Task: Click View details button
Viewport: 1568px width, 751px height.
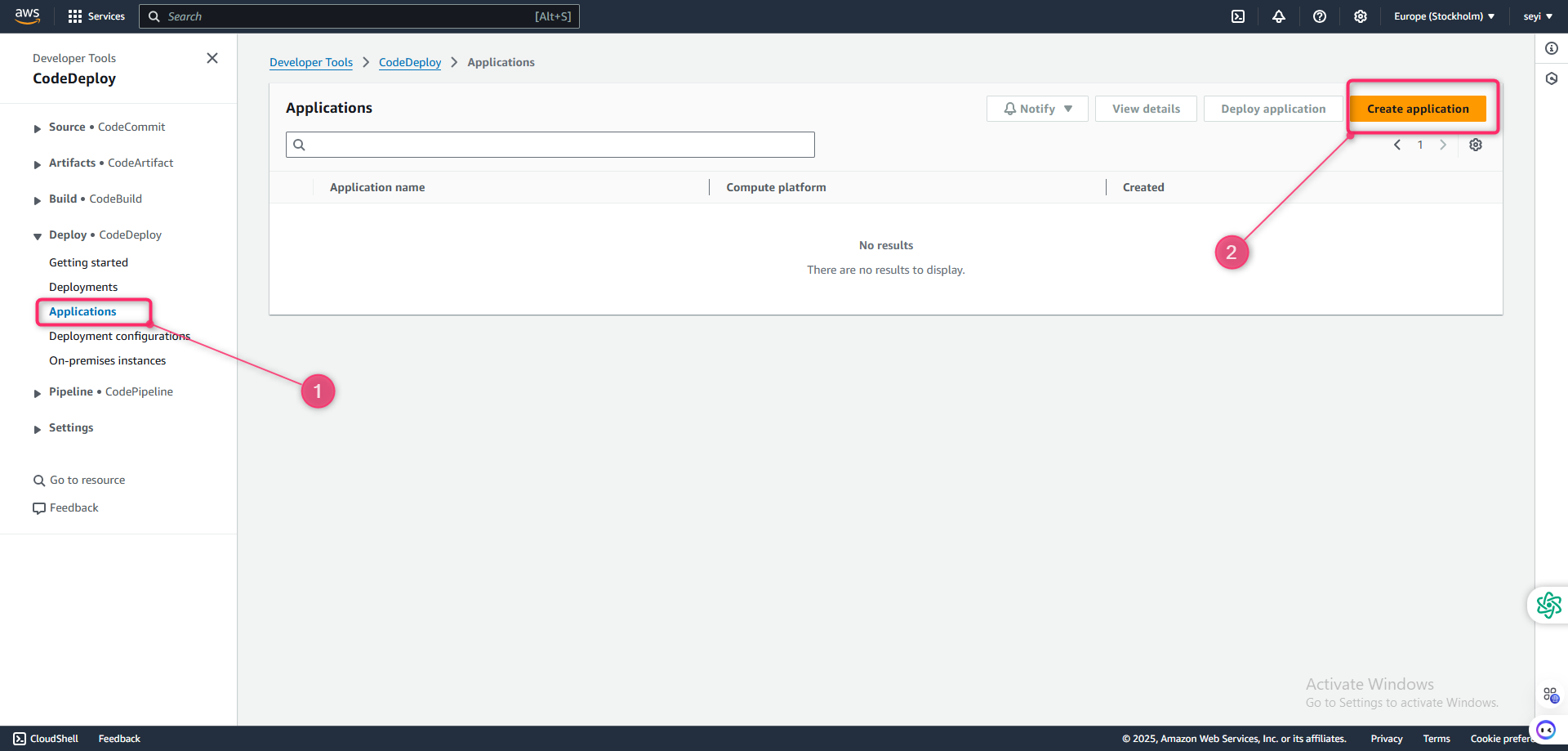Action: (x=1146, y=109)
